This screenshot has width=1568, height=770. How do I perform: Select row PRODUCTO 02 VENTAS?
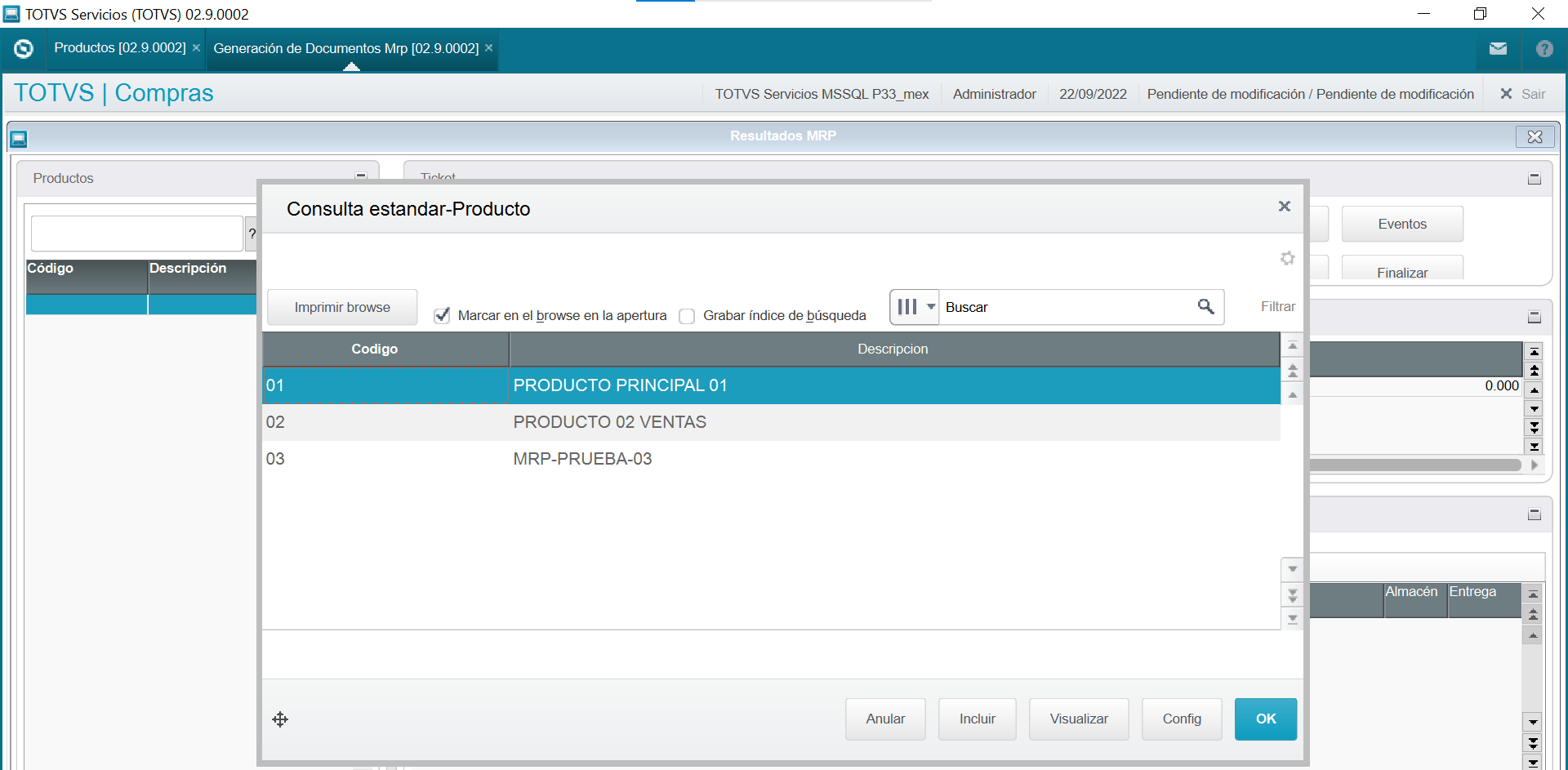[x=771, y=422]
